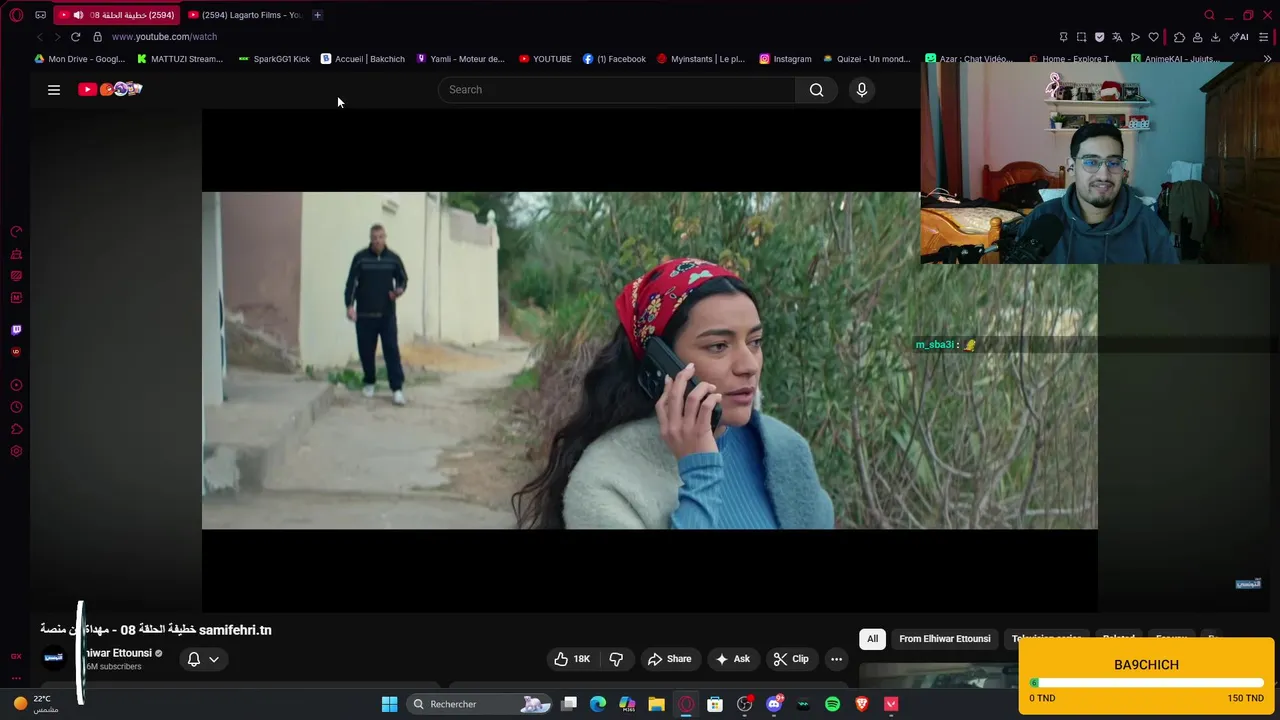Open the GX Corner gamepad icon

click(40, 15)
